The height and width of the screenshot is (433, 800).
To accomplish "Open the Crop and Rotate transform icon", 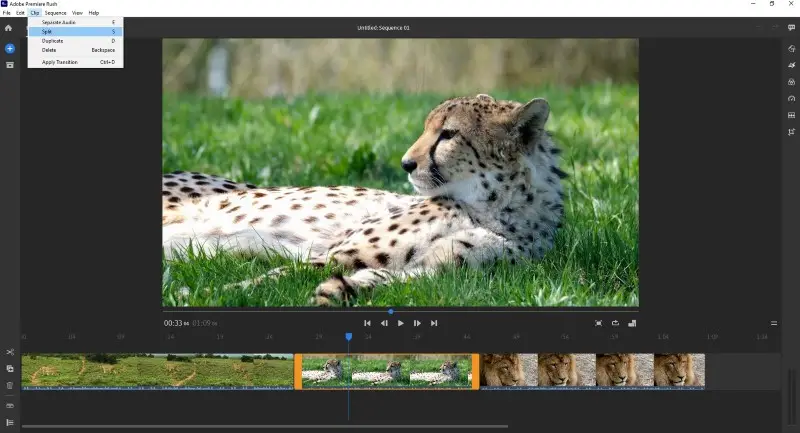I will (x=791, y=132).
